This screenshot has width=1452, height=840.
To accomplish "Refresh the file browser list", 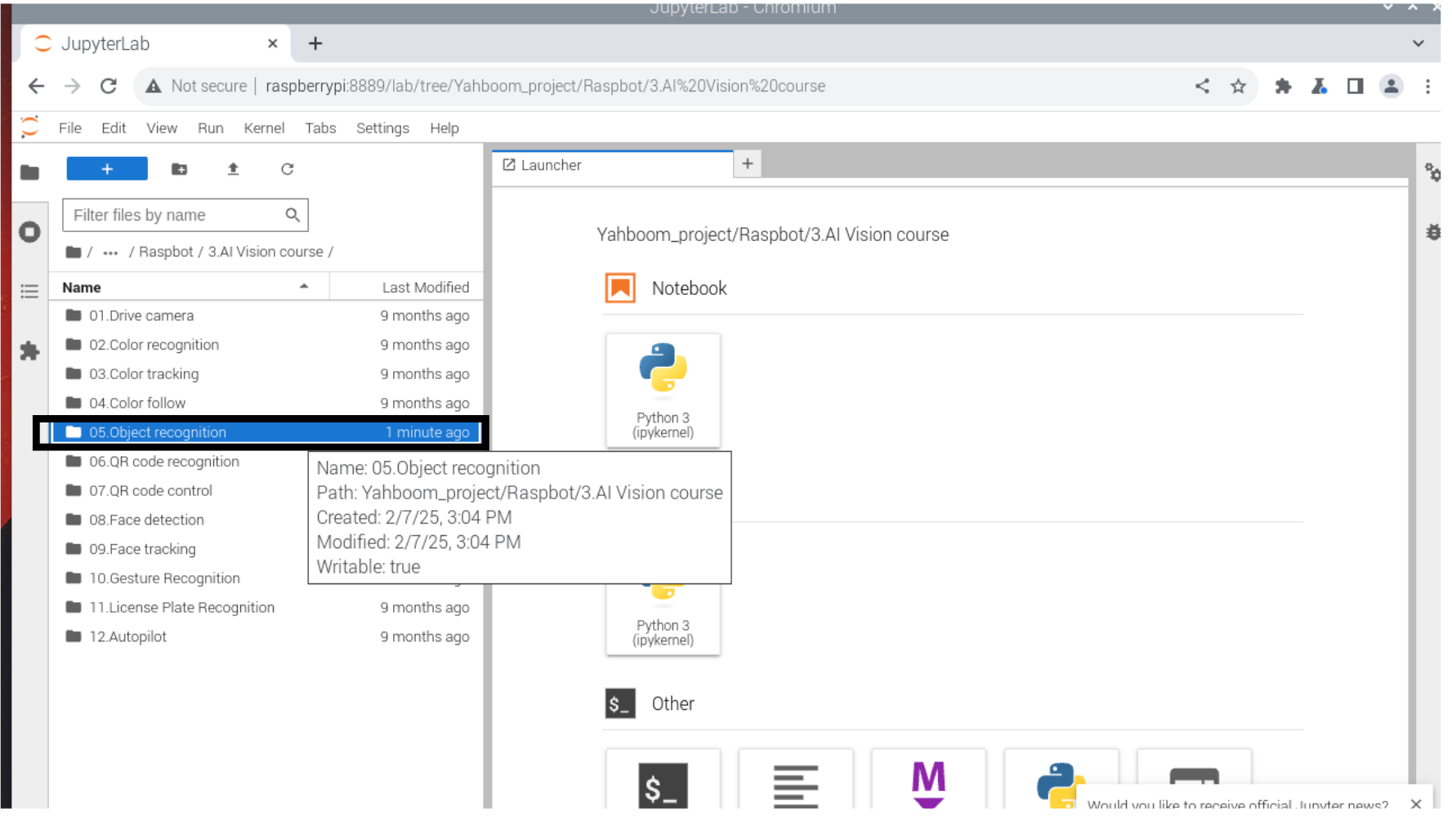I will click(287, 169).
